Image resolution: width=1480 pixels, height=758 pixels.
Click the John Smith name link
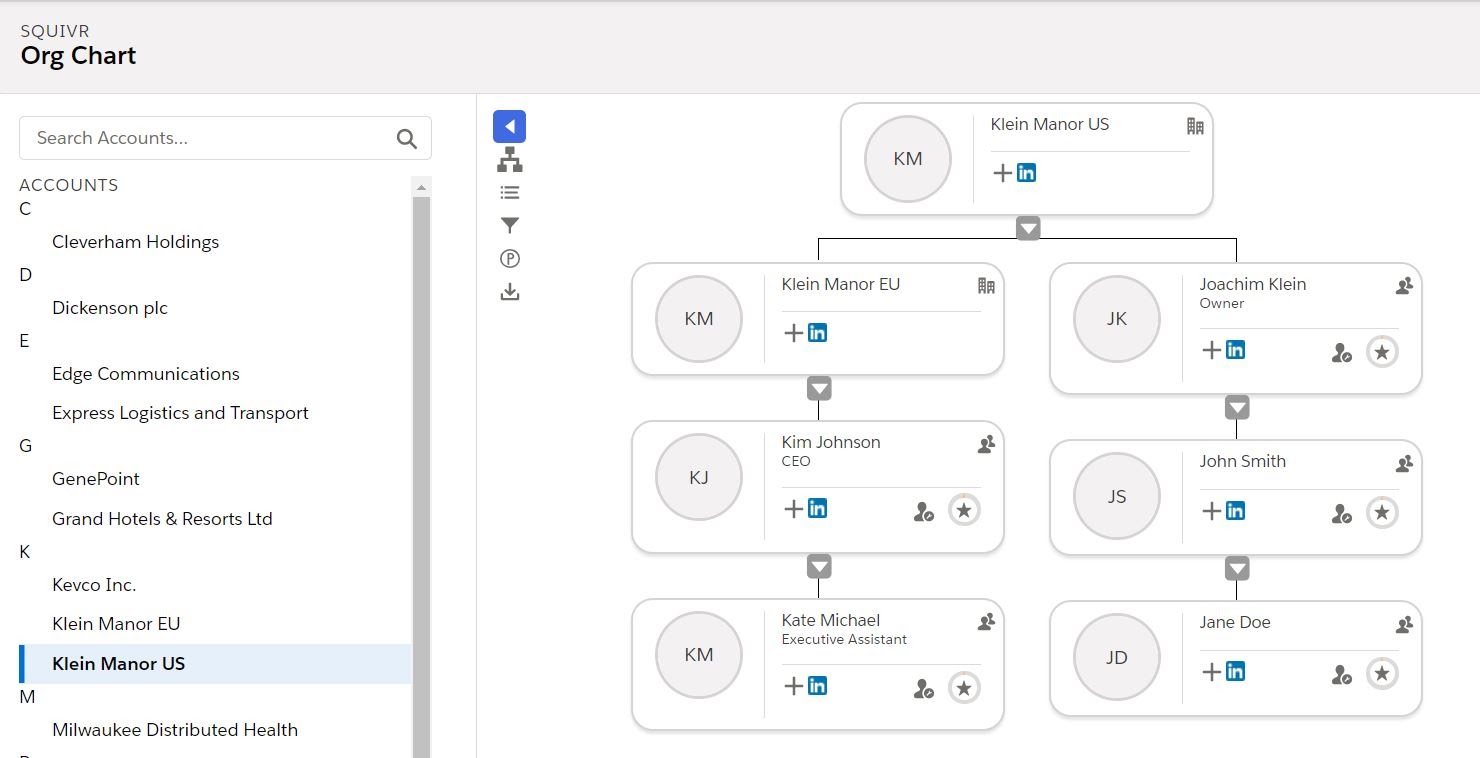pyautogui.click(x=1243, y=461)
